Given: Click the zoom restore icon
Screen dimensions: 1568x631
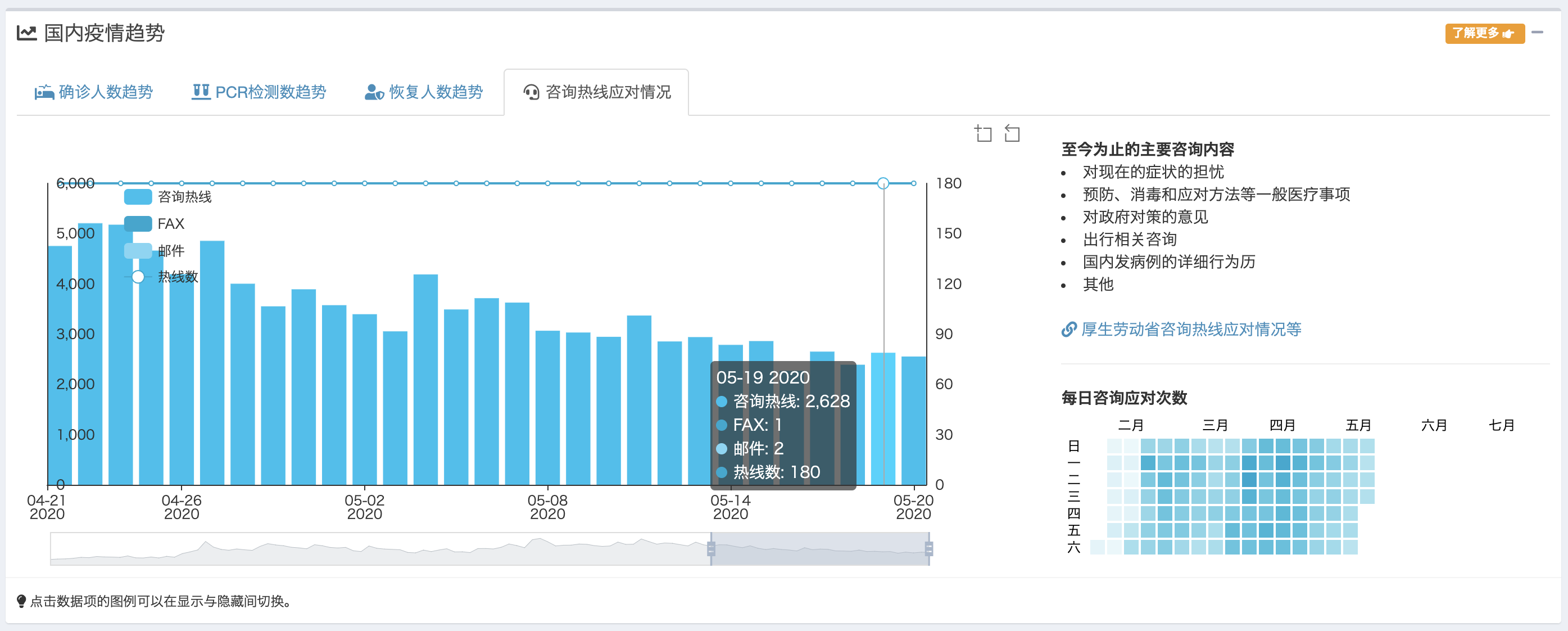Looking at the screenshot, I should [x=1012, y=133].
